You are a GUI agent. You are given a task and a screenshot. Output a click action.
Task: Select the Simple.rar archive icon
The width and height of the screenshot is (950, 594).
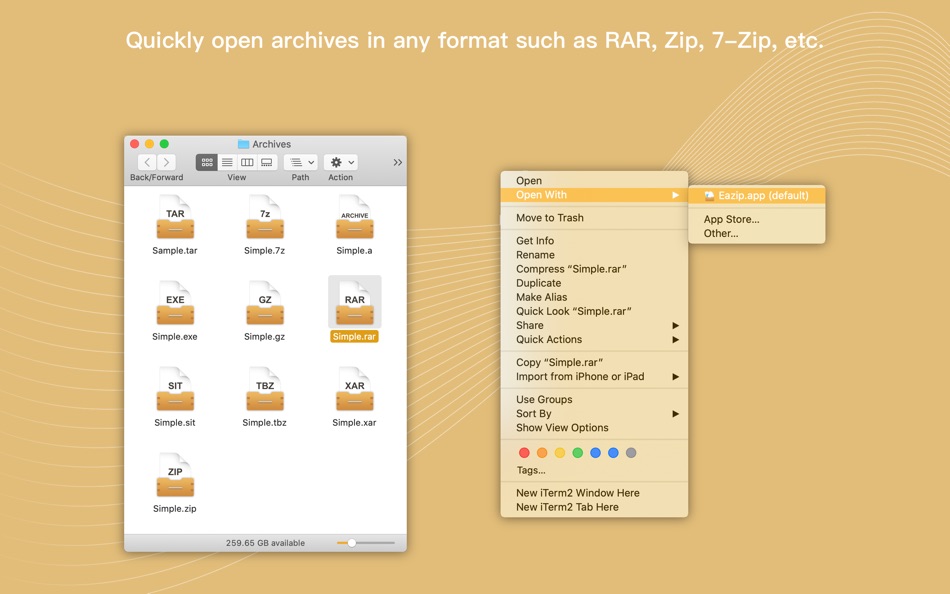pyautogui.click(x=354, y=303)
